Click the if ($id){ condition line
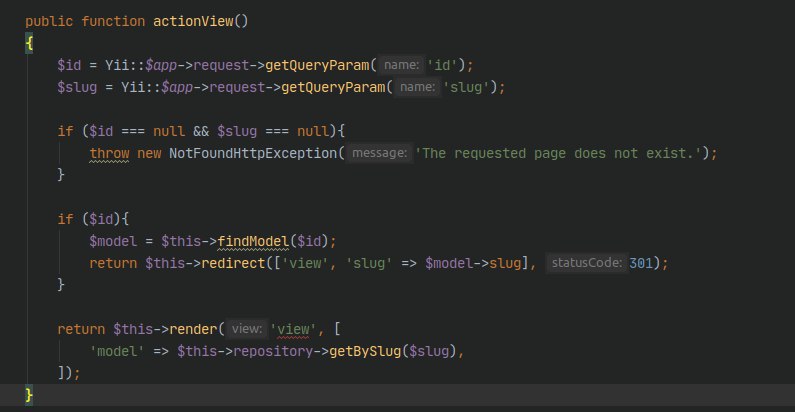The width and height of the screenshot is (795, 412). pos(93,219)
